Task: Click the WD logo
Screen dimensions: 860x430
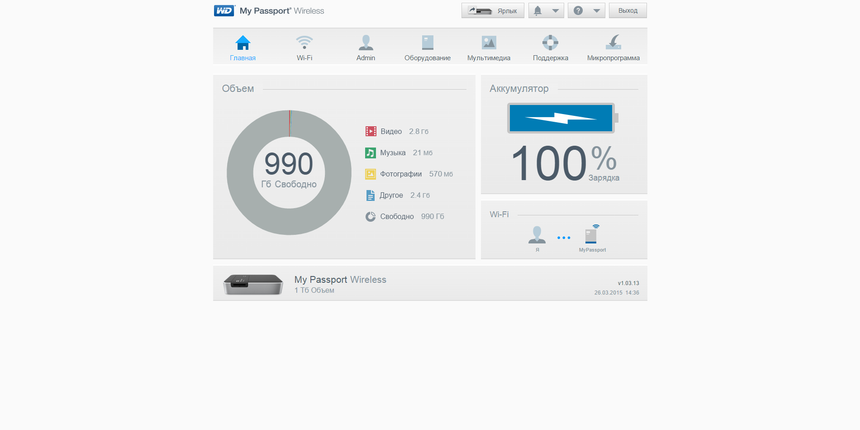Action: [x=224, y=10]
